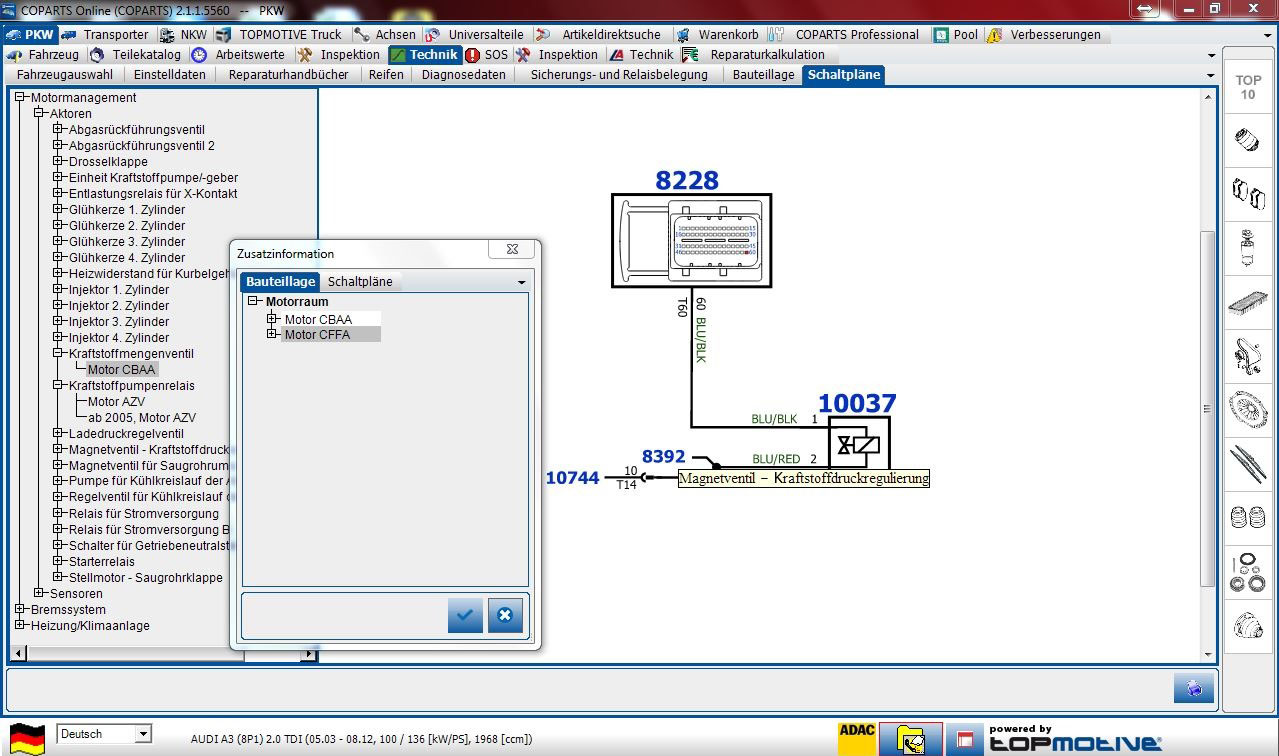The height and width of the screenshot is (756, 1279).
Task: Expand Abgasrückführungsventil 2 node
Action: pos(58,146)
